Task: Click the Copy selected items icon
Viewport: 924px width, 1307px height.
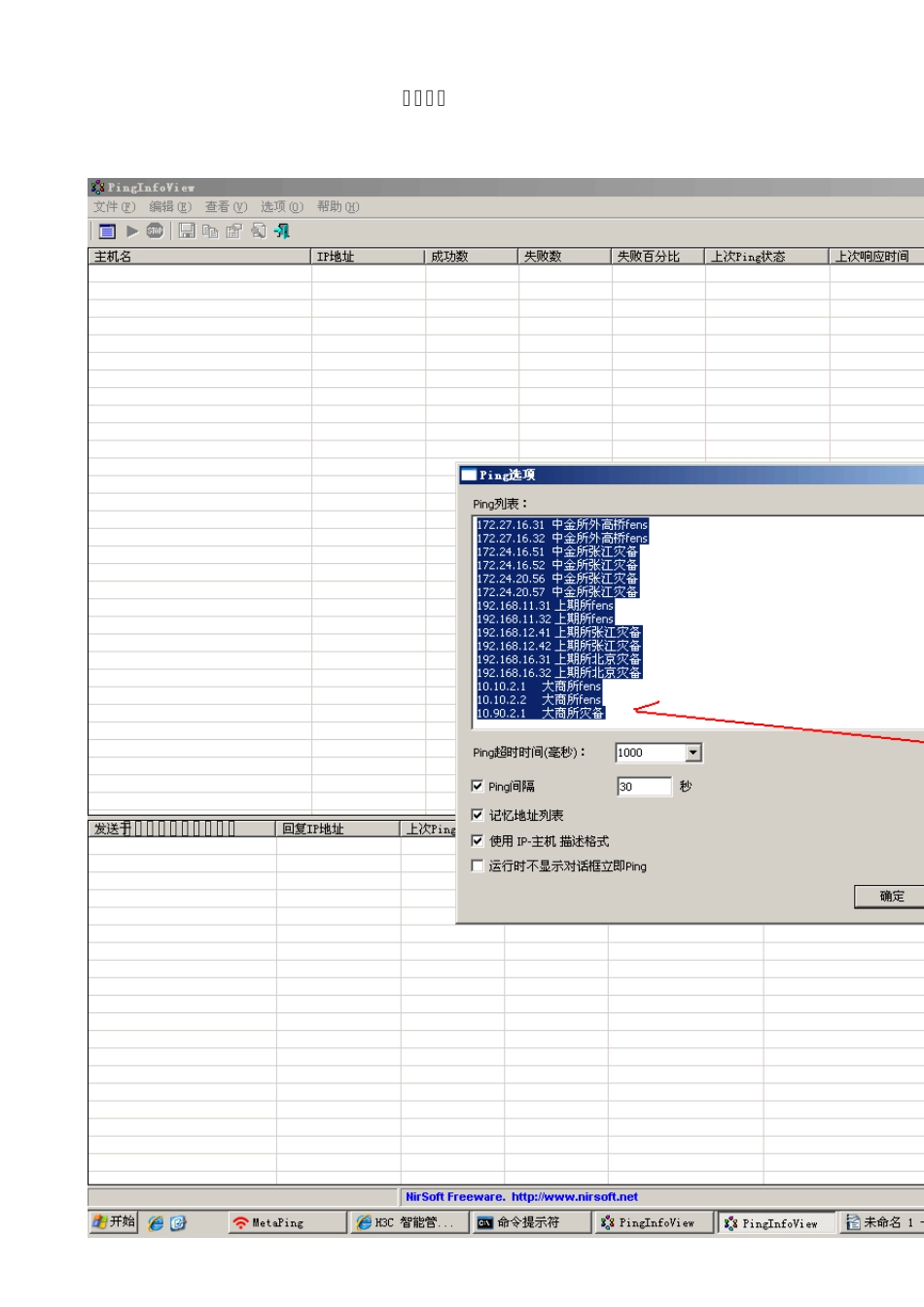Action: pyautogui.click(x=210, y=231)
